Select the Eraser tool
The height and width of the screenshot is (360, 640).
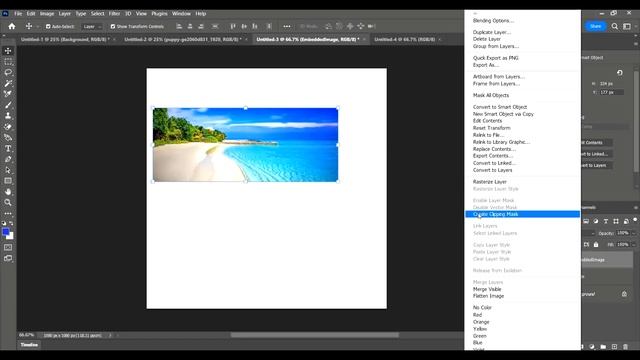8,127
